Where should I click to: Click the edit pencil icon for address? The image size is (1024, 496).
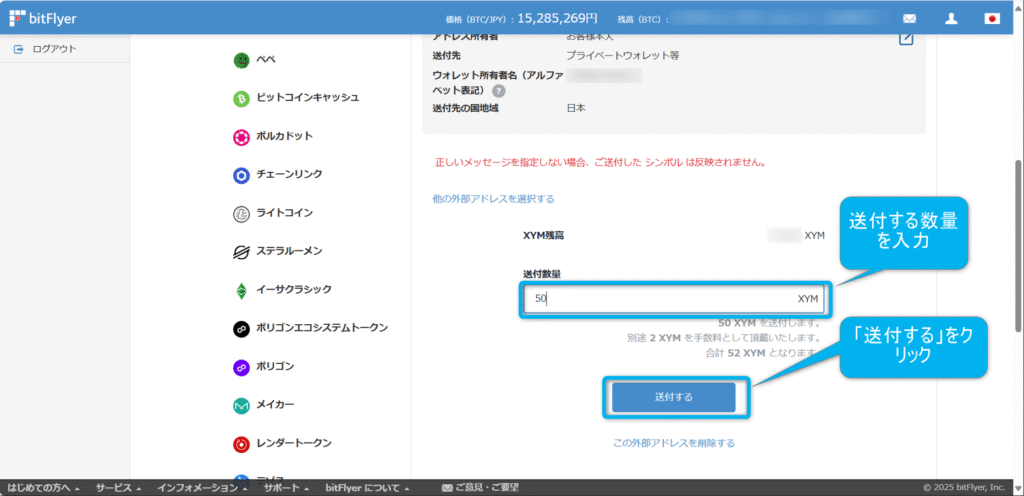(x=906, y=39)
